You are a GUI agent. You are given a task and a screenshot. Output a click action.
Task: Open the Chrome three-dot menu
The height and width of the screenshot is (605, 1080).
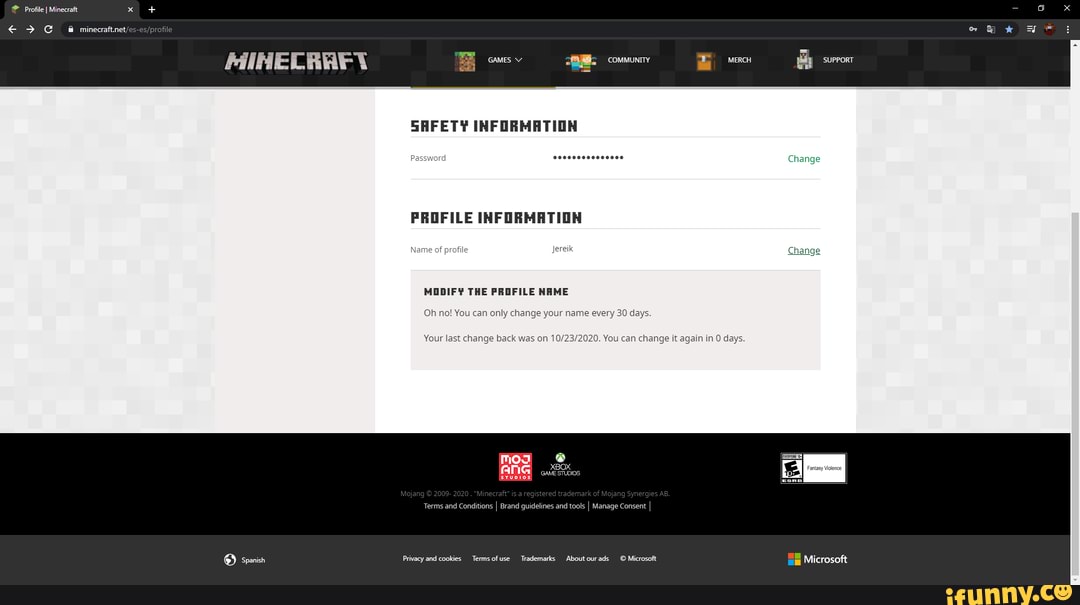point(1069,29)
